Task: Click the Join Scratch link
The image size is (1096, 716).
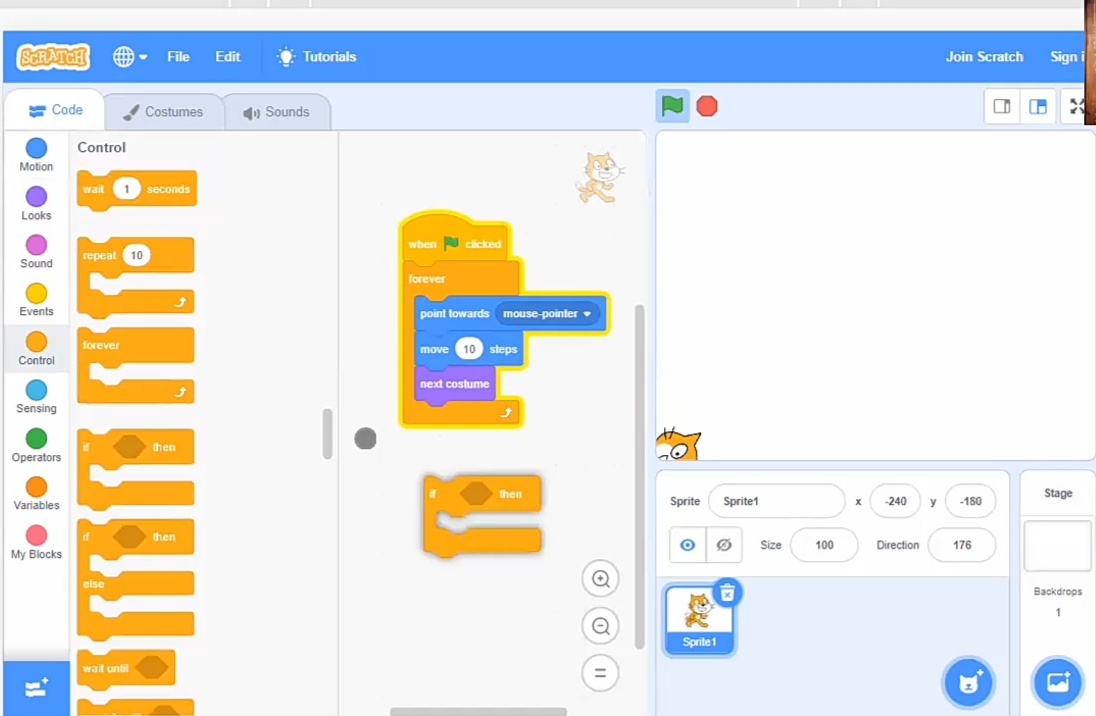Action: point(984,57)
